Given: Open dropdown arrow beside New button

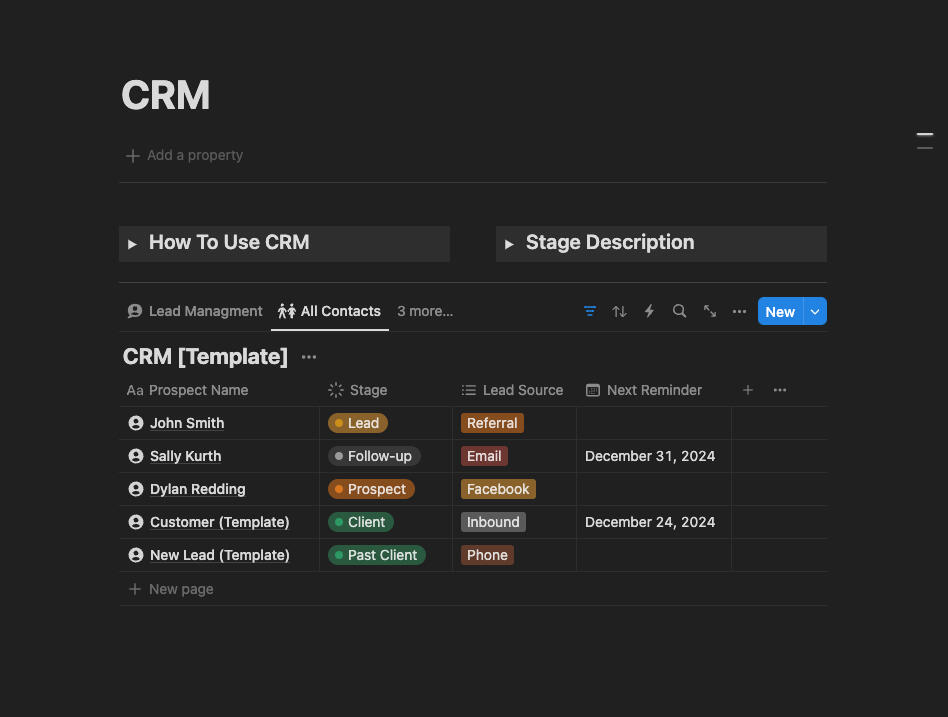Looking at the screenshot, I should click(x=815, y=311).
